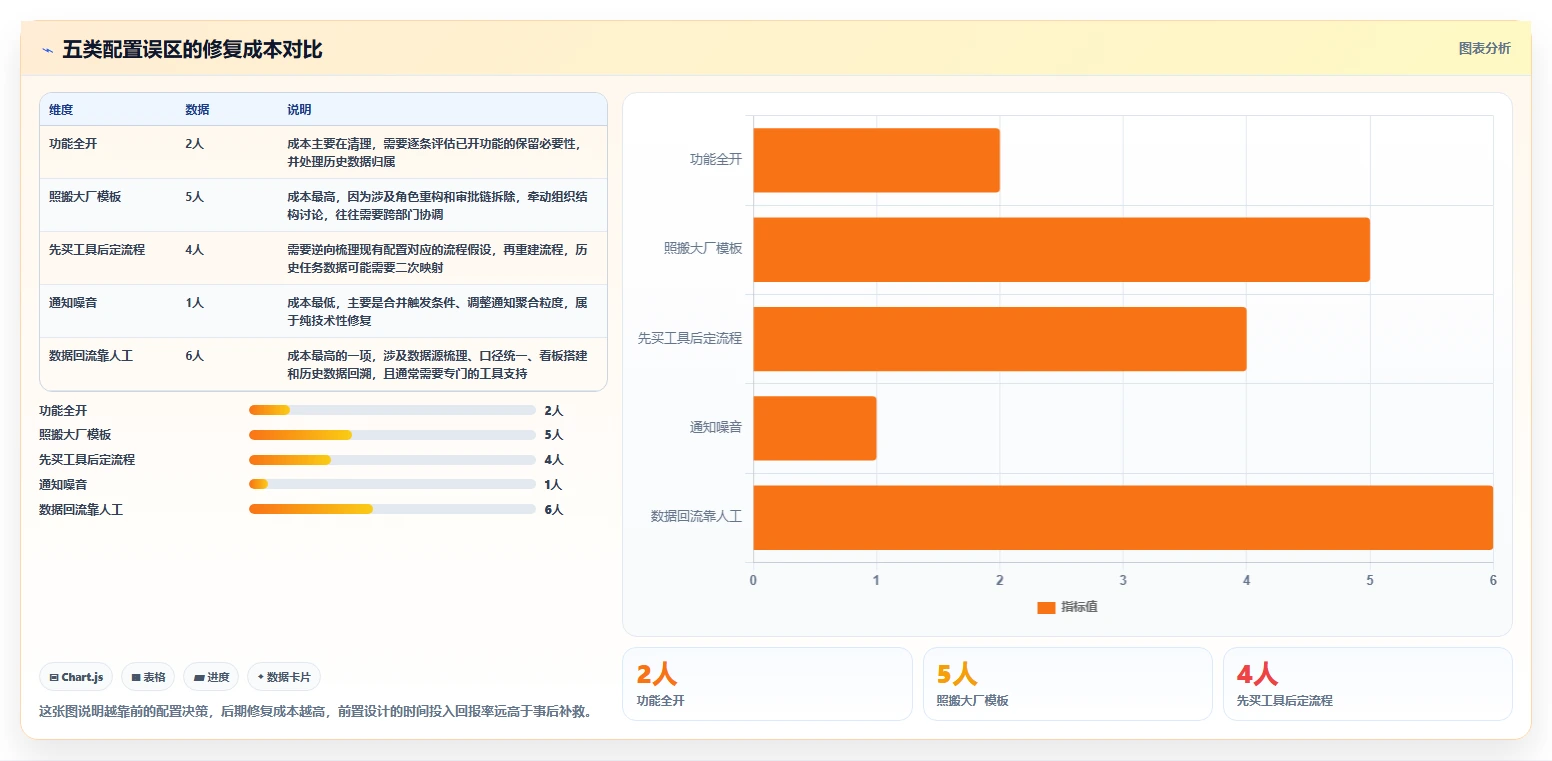Click the 先买工具后定流程 y-axis label in chart
This screenshot has height=761, width=1552.
[690, 339]
